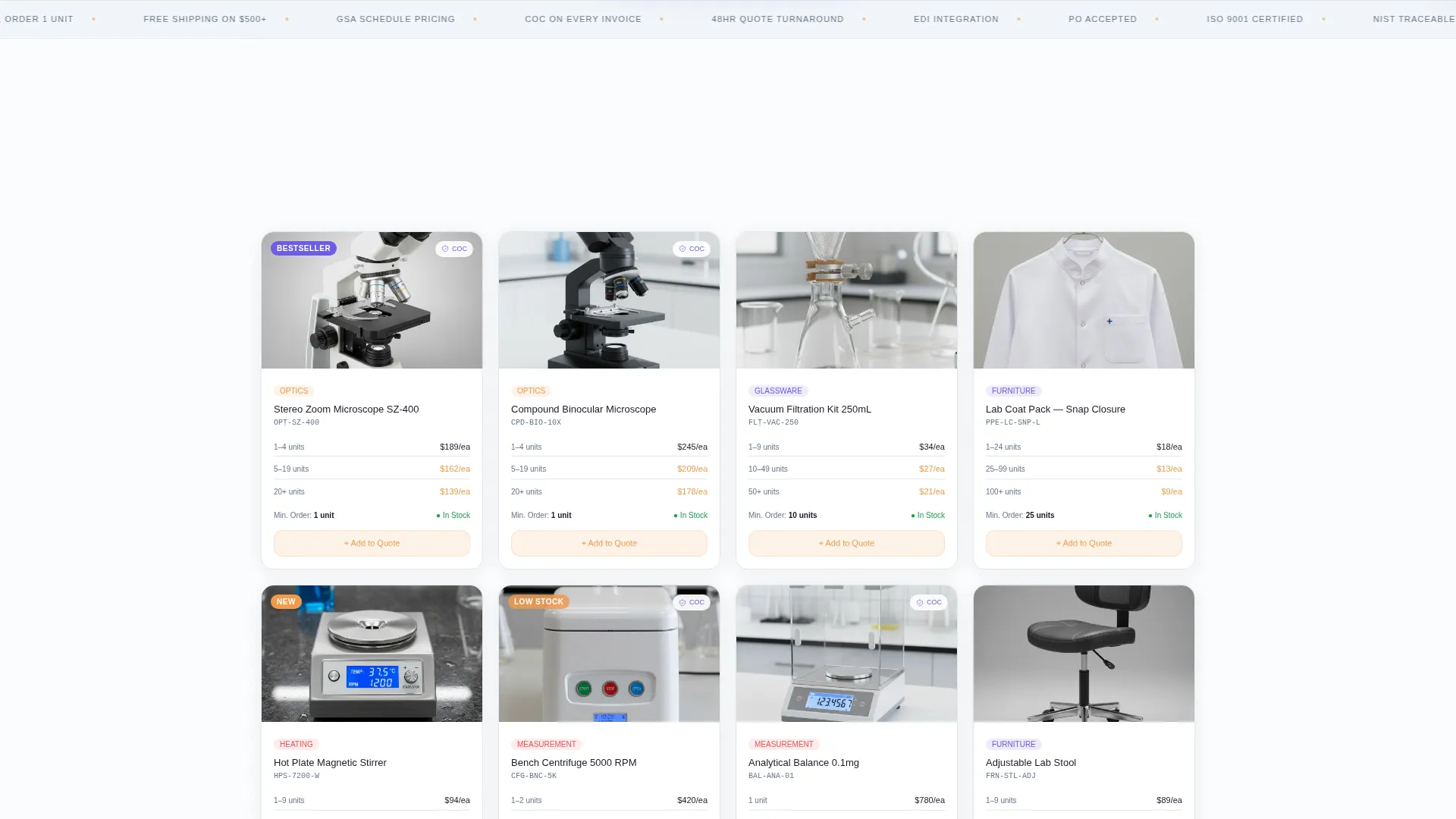Click SKU FLT-VAC-250
Image resolution: width=1456 pixels, height=819 pixels.
tap(773, 422)
